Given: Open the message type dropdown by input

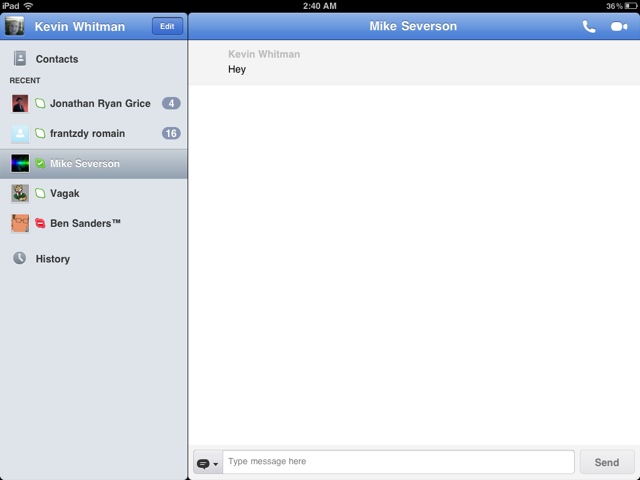Looking at the screenshot, I should (208, 462).
